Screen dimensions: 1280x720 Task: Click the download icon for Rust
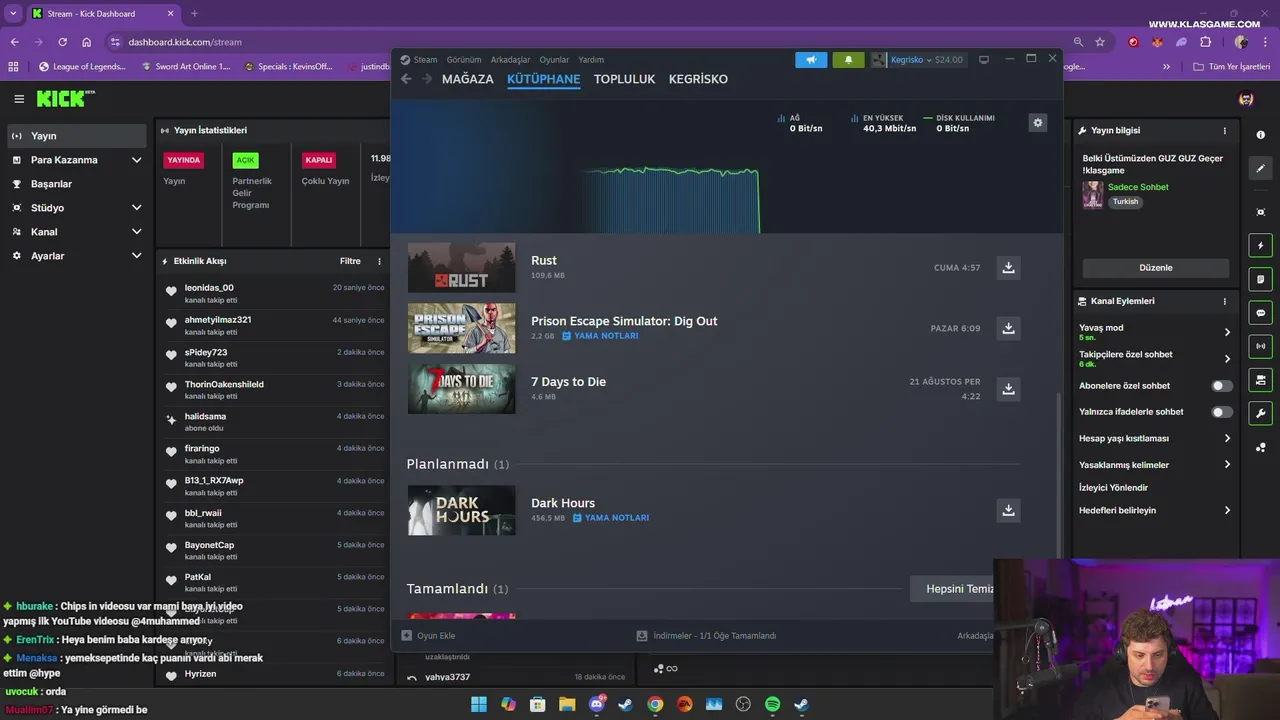point(1008,268)
